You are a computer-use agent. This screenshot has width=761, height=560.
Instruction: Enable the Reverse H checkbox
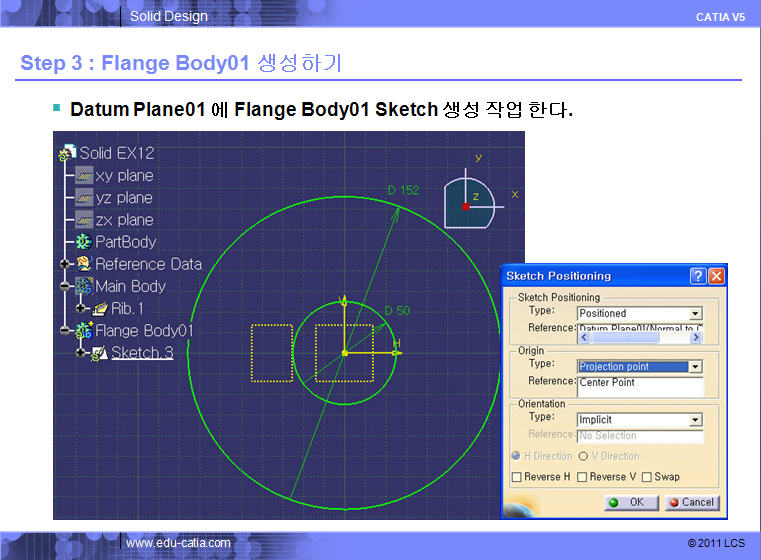pos(517,477)
